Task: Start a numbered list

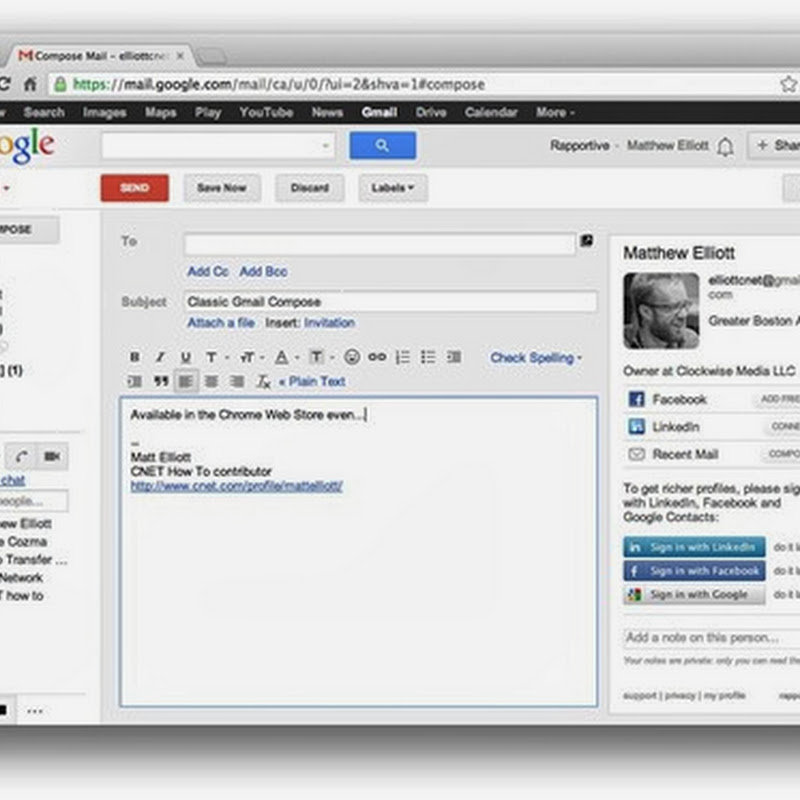Action: pyautogui.click(x=403, y=357)
